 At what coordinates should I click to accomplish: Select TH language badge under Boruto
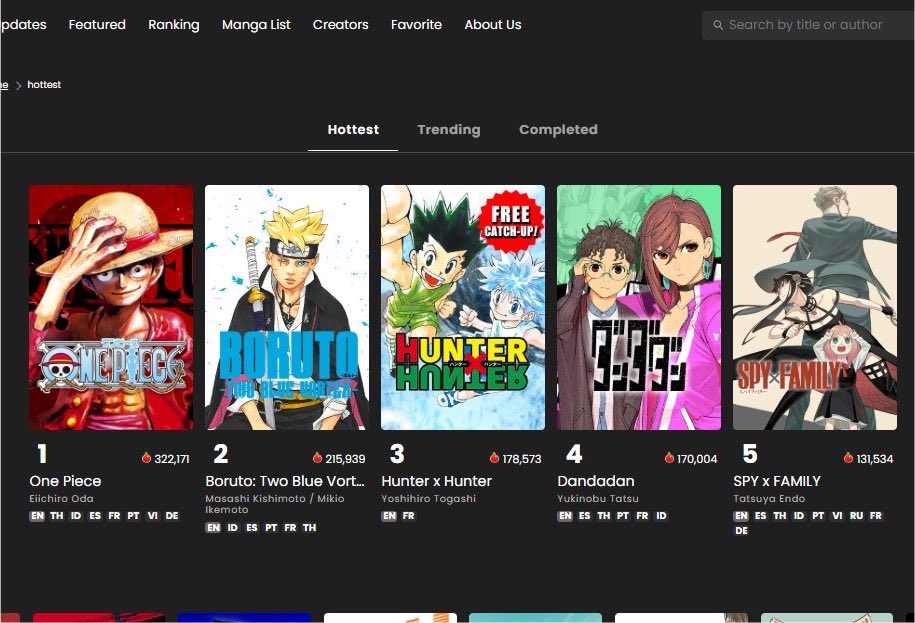pyautogui.click(x=310, y=527)
